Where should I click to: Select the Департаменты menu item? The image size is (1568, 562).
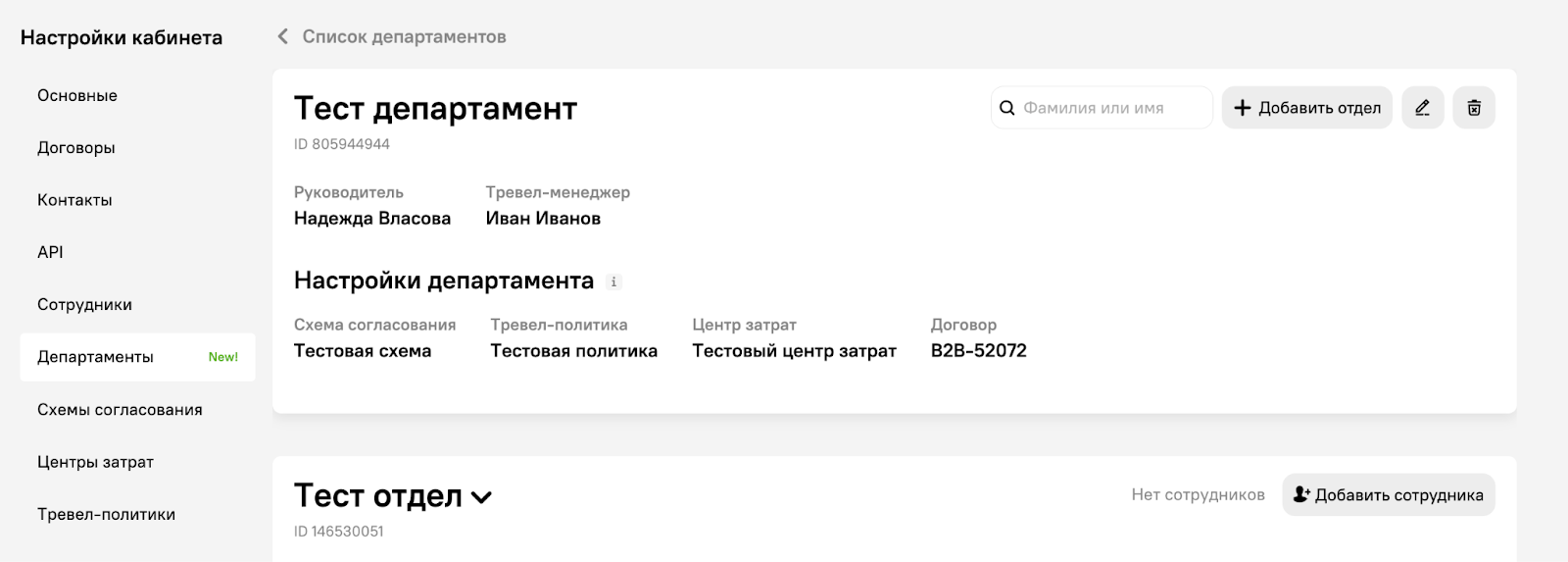pyautogui.click(x=137, y=357)
